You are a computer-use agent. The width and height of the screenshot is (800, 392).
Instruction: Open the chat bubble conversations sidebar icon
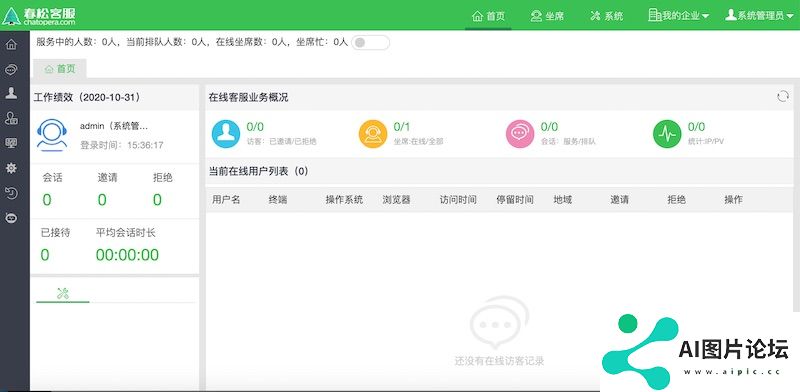point(11,69)
